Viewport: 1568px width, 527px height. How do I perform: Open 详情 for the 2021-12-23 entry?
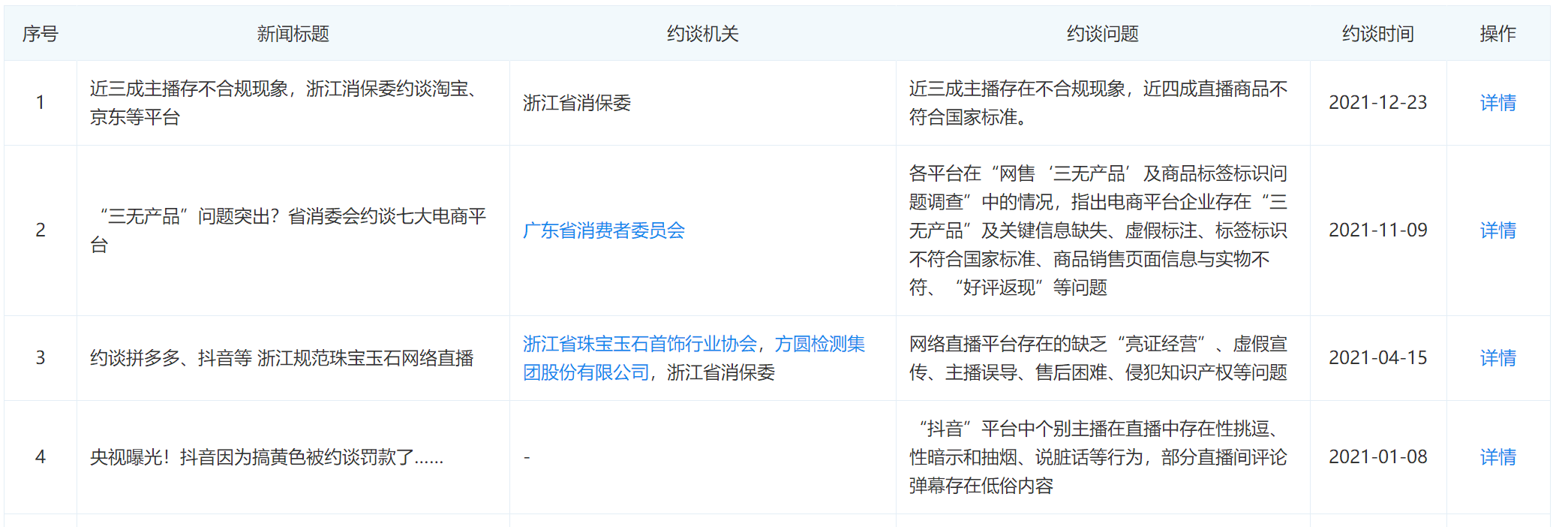pyautogui.click(x=1497, y=103)
